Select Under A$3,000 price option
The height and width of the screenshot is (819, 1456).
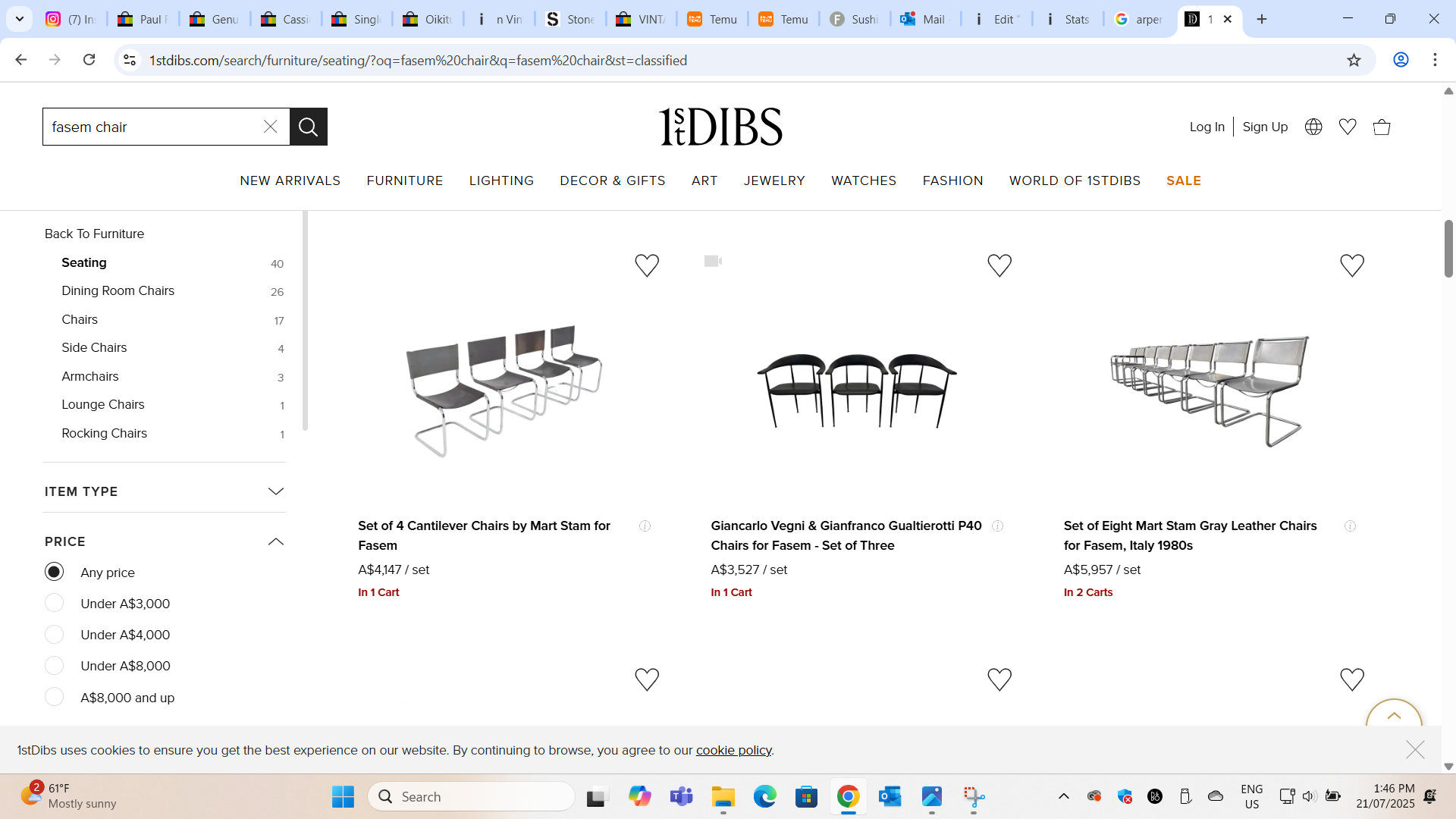coord(54,604)
